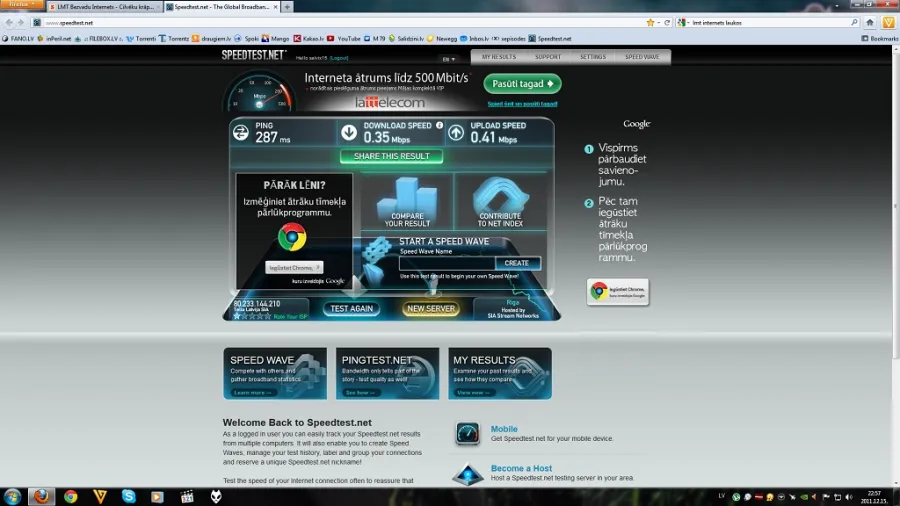Image resolution: width=900 pixels, height=506 pixels.
Task: Click the Create speed wave button
Action: coord(517,263)
